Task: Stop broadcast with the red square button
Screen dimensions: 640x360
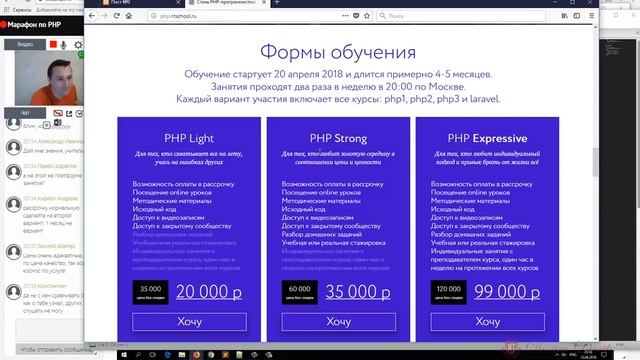Action: (53, 44)
